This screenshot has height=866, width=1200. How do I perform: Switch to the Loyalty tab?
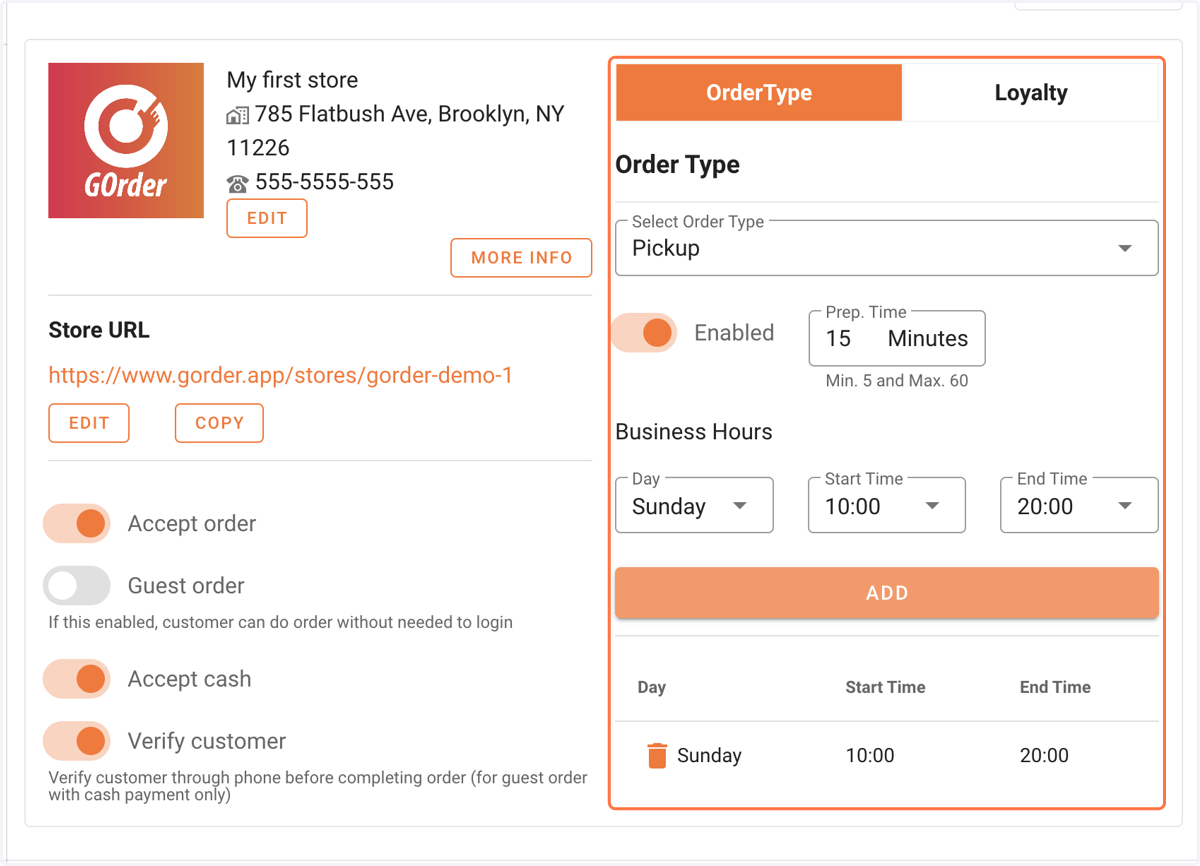coord(1030,93)
